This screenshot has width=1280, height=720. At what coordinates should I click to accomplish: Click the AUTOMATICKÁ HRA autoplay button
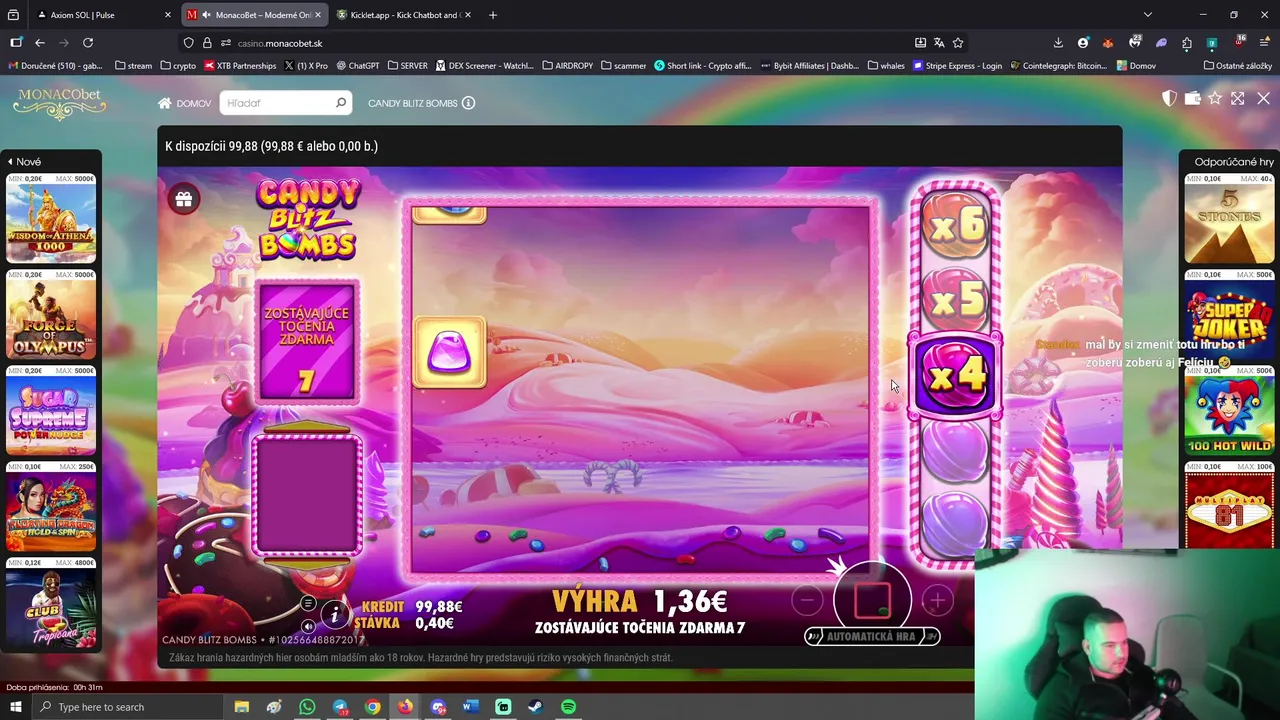[872, 636]
